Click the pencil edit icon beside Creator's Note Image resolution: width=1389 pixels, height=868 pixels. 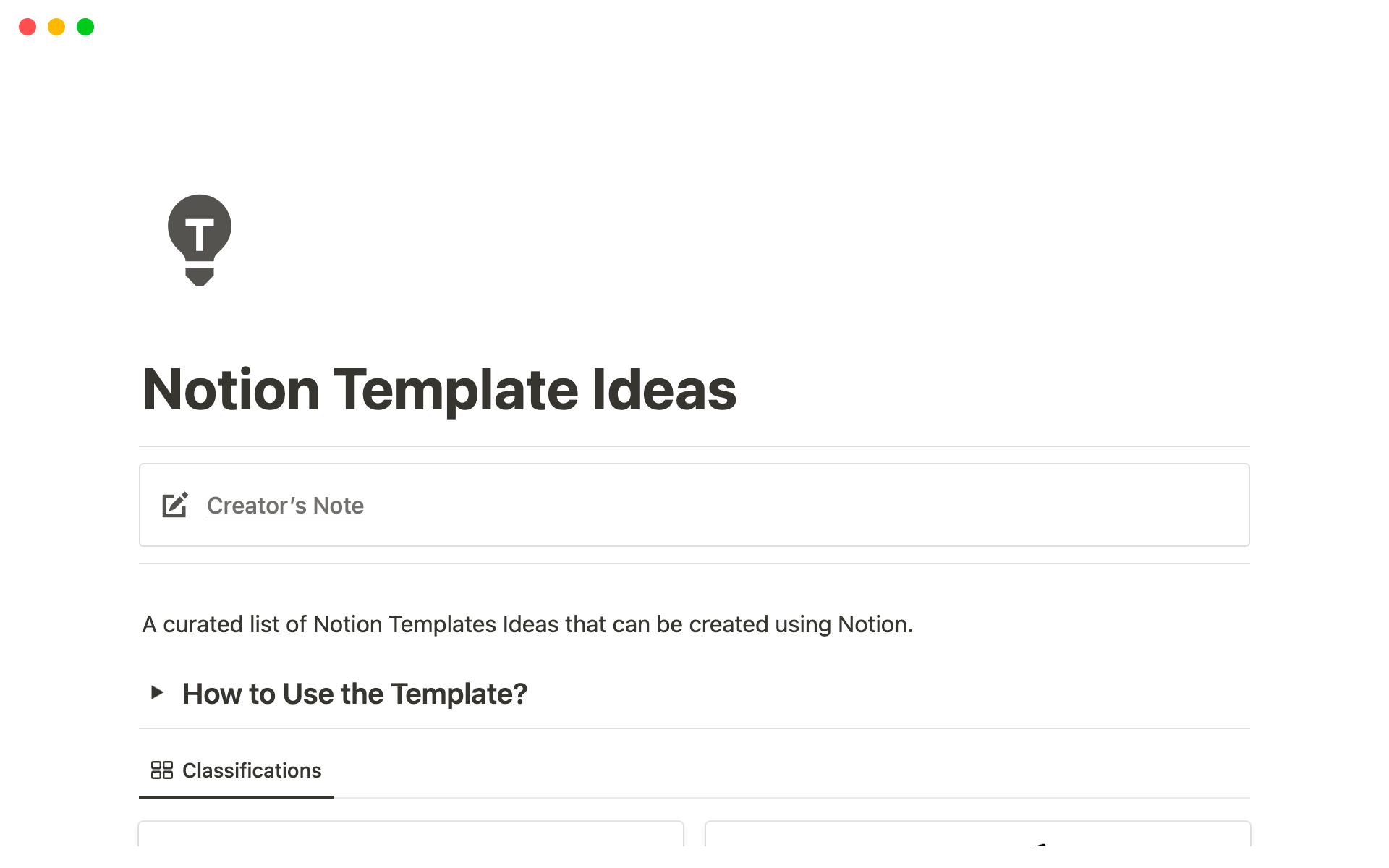pyautogui.click(x=175, y=505)
